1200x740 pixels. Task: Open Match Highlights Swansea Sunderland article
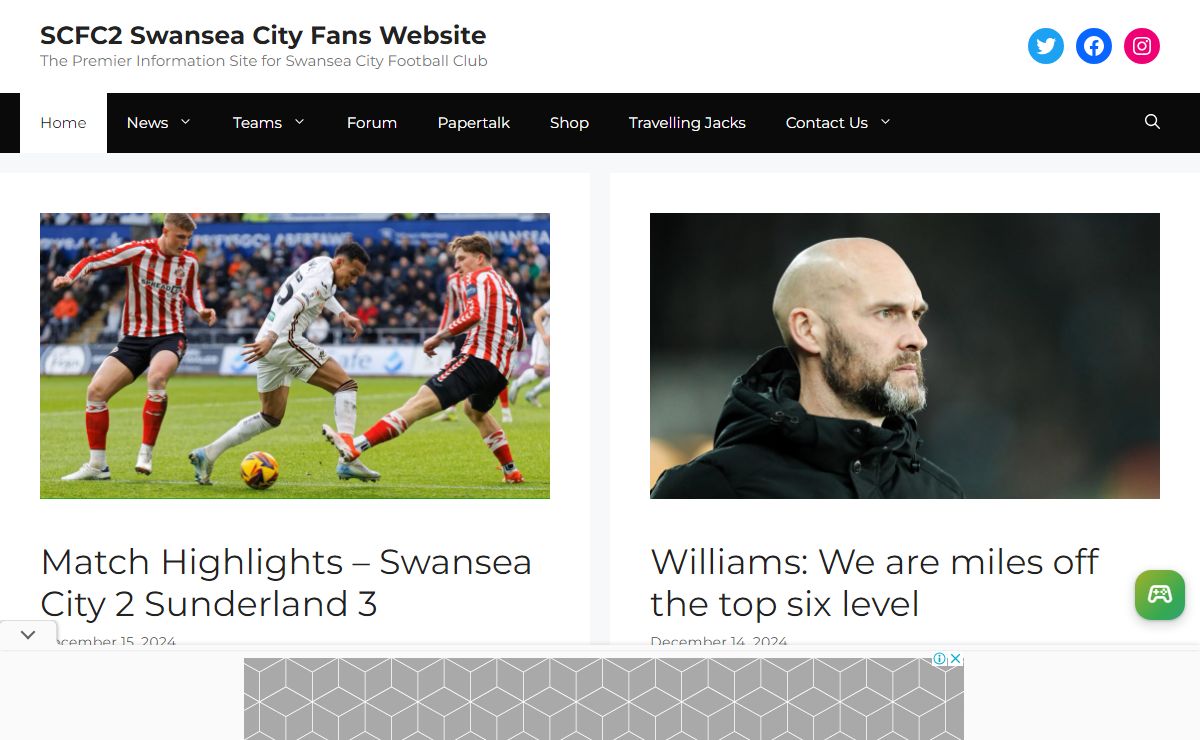click(286, 582)
